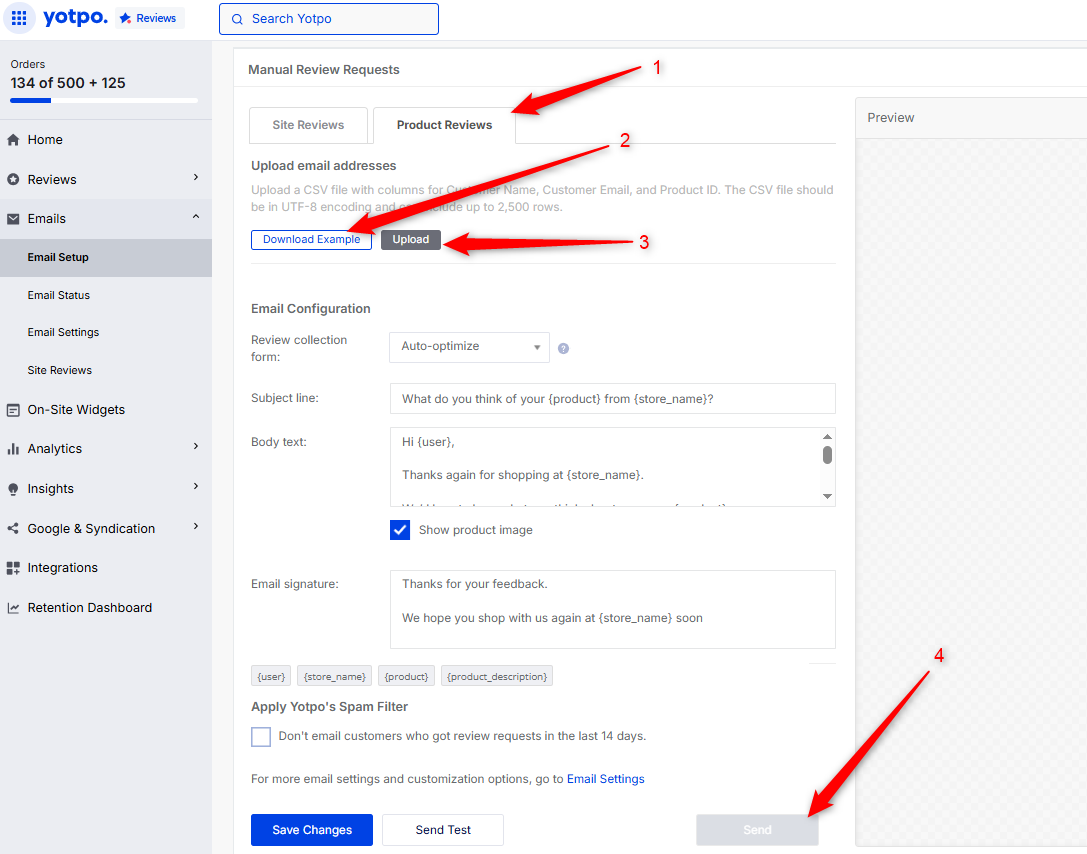The height and width of the screenshot is (854, 1087).
Task: Click the yotpo logo
Action: coord(76,17)
